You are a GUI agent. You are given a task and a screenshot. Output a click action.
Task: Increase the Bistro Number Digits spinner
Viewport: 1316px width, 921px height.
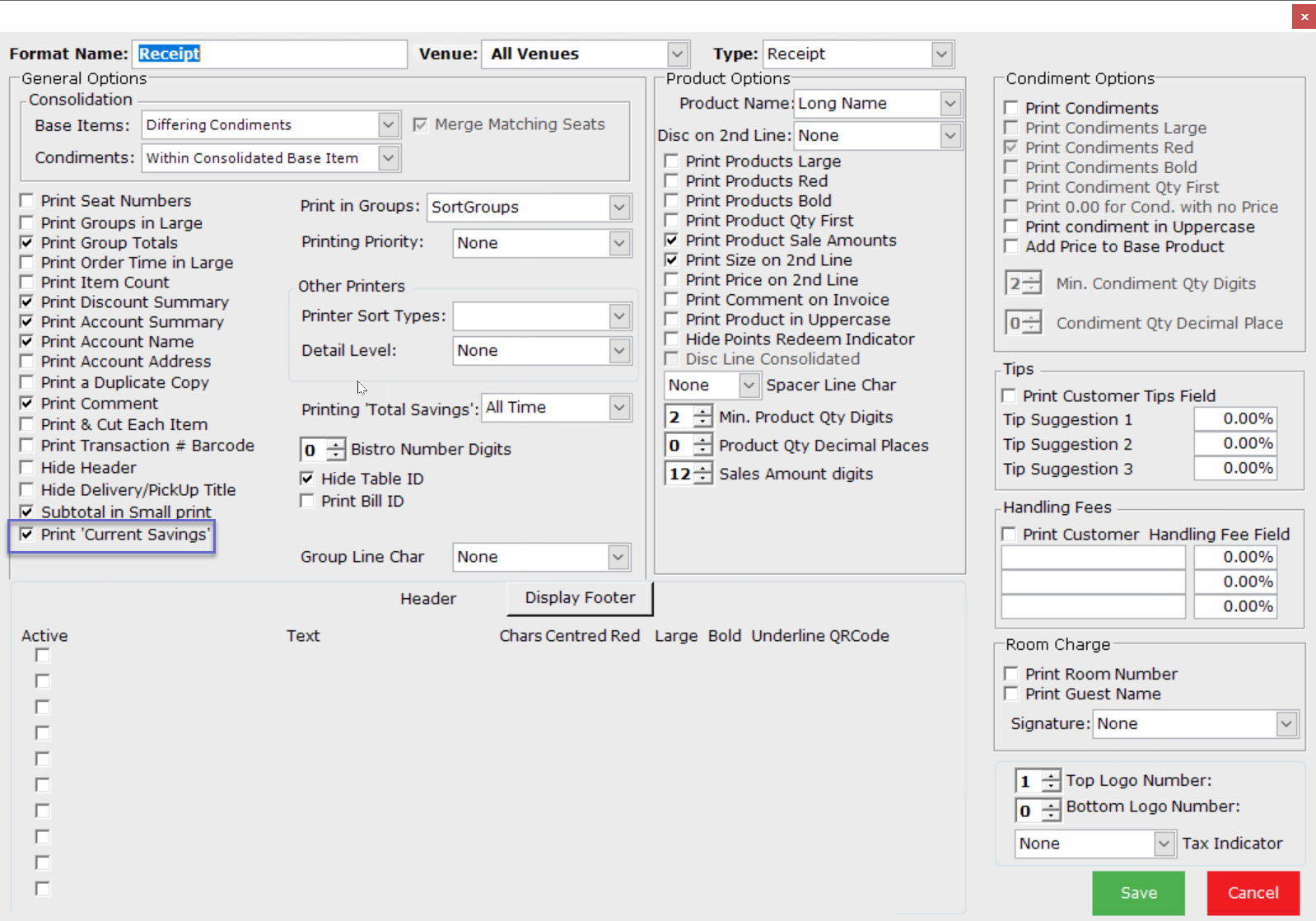click(336, 444)
